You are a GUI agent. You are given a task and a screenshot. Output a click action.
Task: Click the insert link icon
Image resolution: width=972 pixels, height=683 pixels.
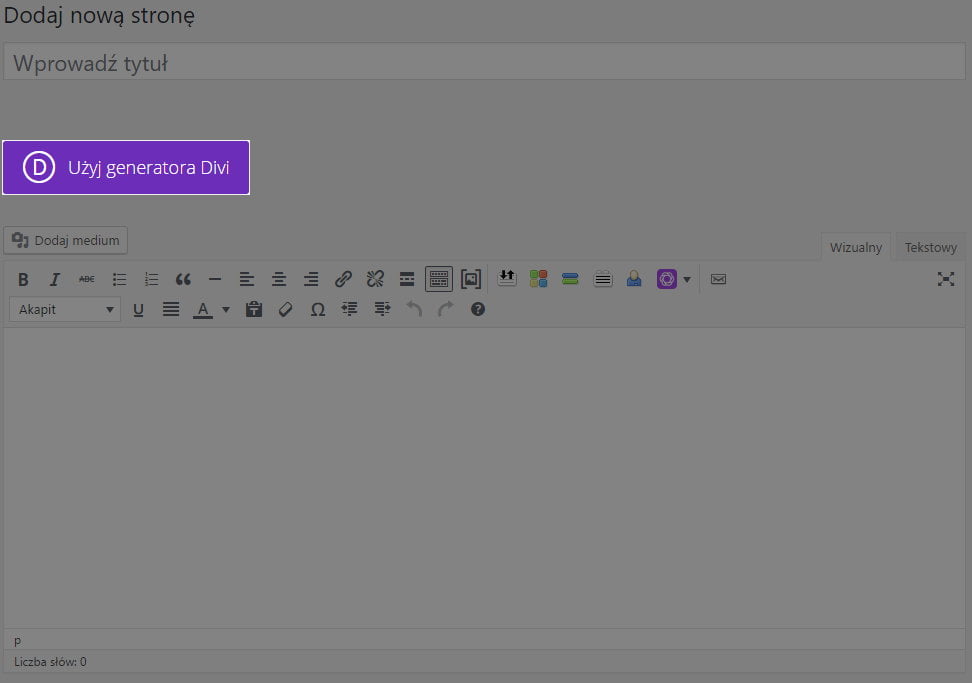[x=343, y=280]
